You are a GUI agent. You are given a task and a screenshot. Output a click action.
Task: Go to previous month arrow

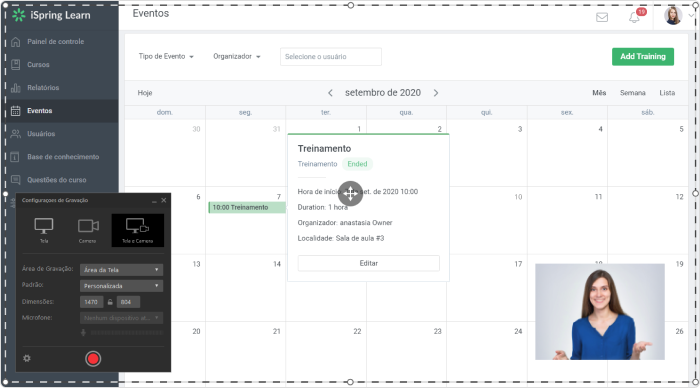click(x=330, y=93)
